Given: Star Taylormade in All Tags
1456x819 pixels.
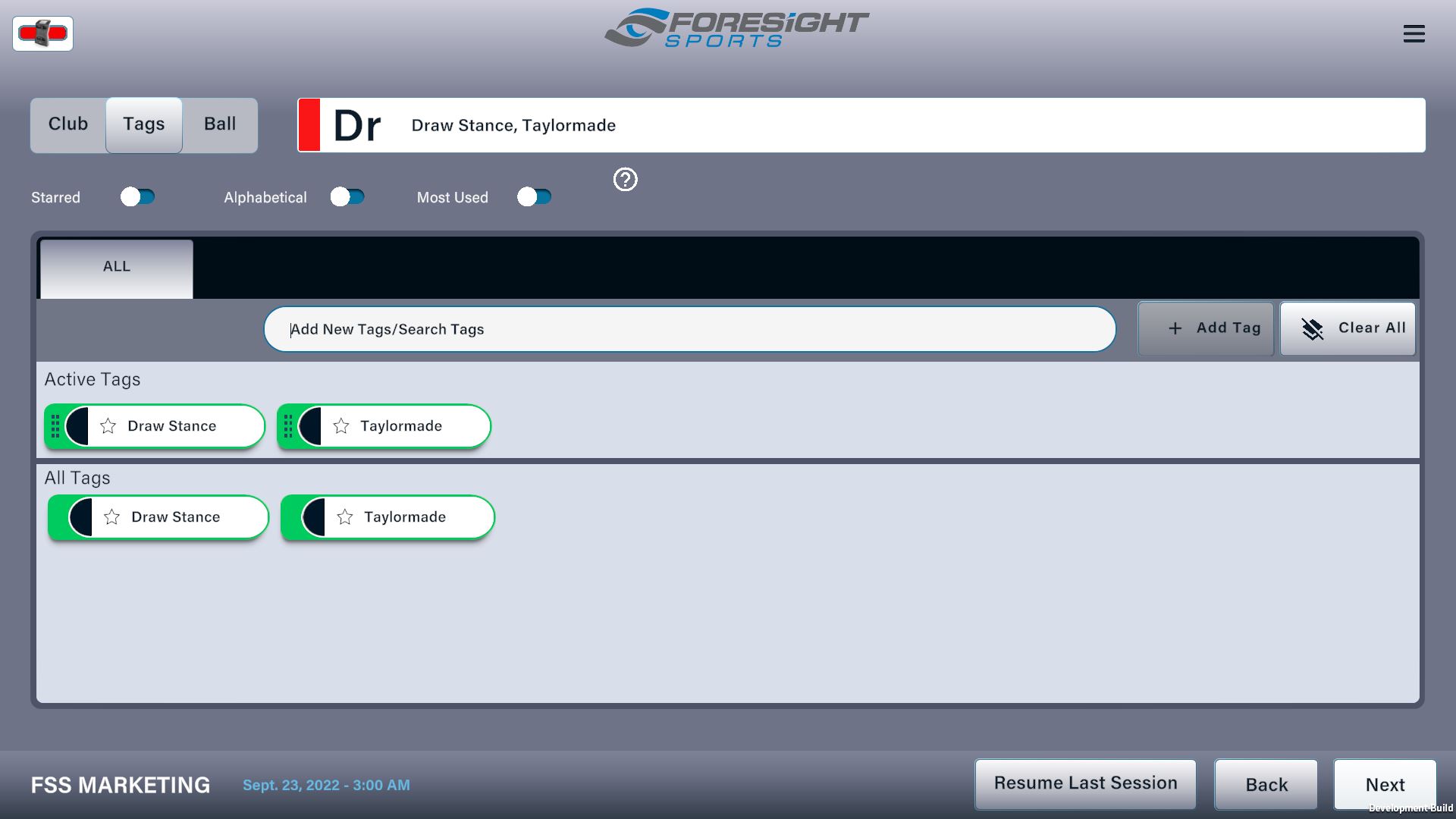Looking at the screenshot, I should [x=345, y=517].
